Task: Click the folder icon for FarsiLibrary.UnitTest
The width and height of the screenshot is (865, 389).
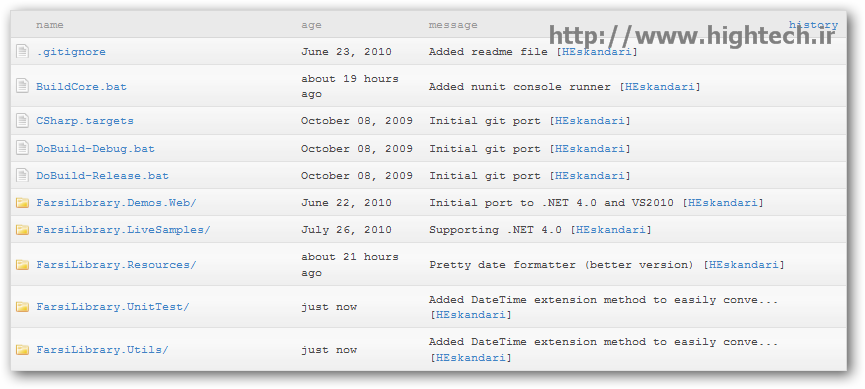Action: click(23, 306)
